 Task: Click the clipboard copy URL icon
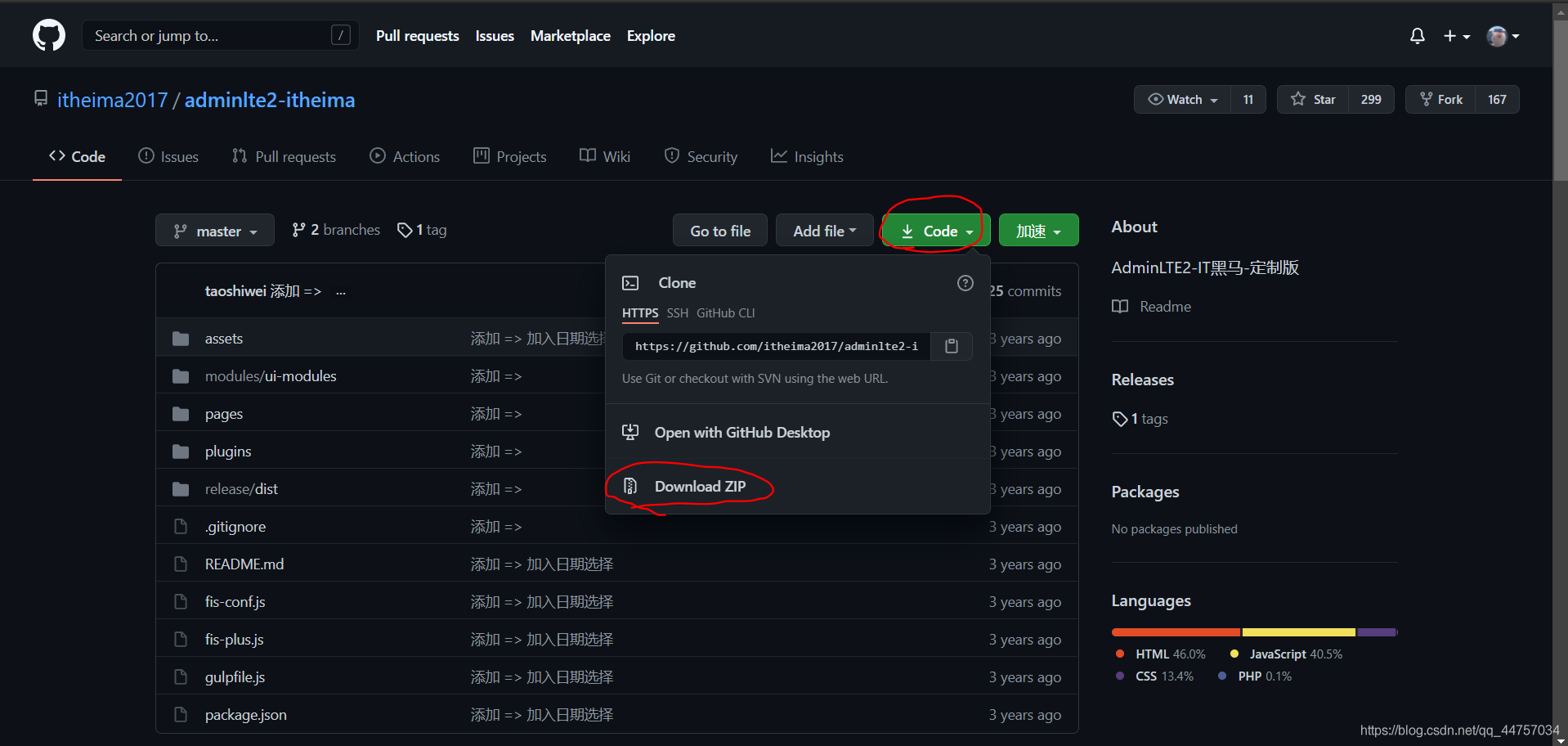952,346
